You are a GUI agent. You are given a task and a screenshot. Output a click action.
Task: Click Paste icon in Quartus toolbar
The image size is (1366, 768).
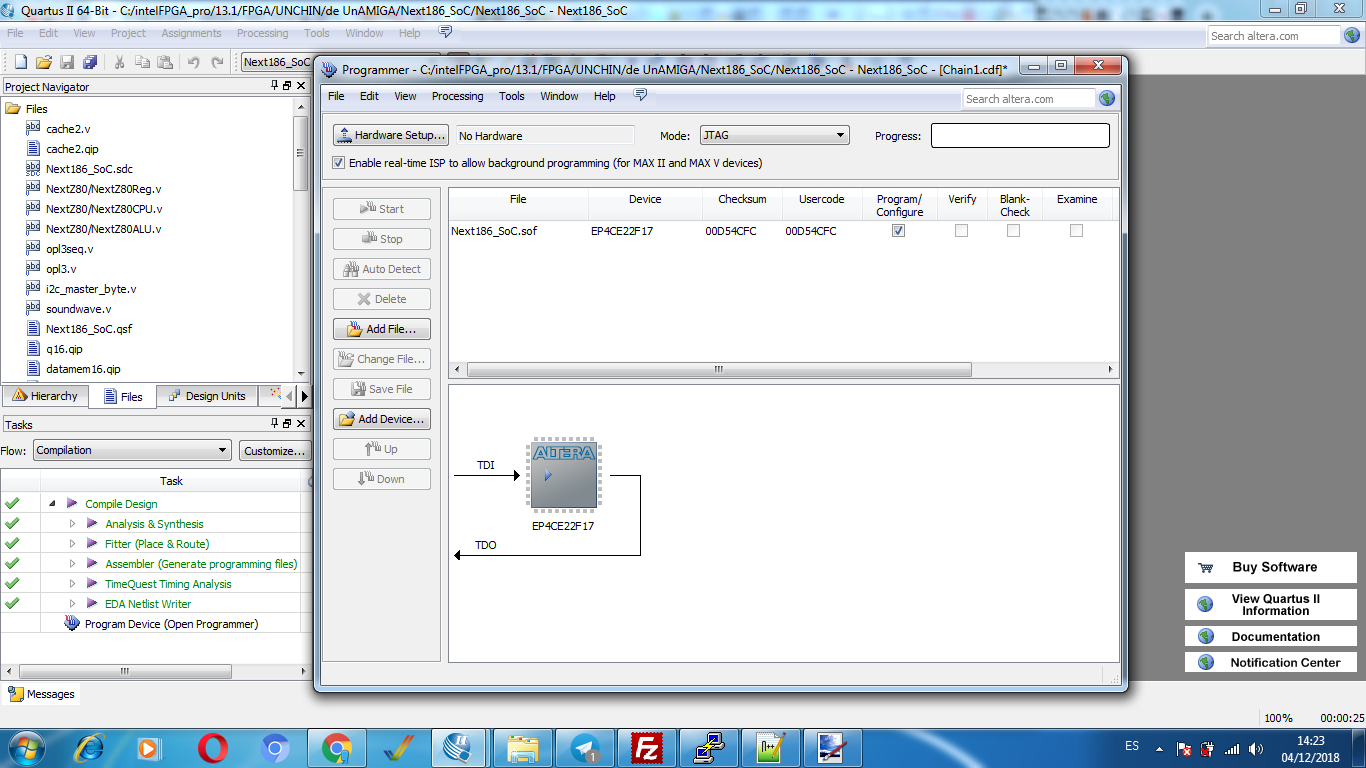165,62
